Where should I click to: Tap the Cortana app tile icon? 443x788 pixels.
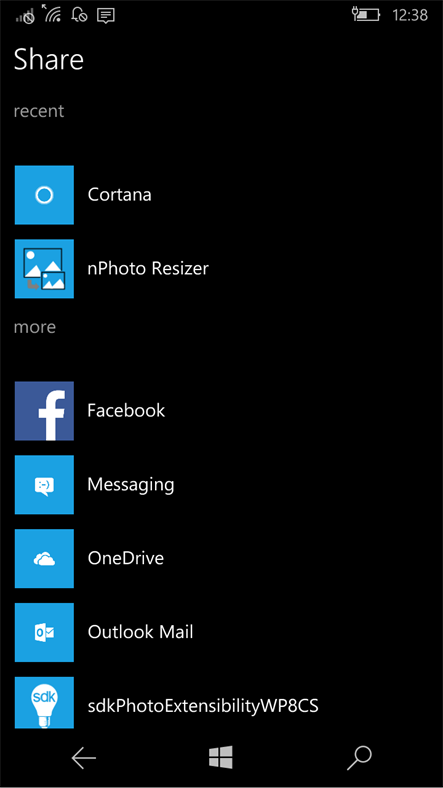[x=44, y=195]
